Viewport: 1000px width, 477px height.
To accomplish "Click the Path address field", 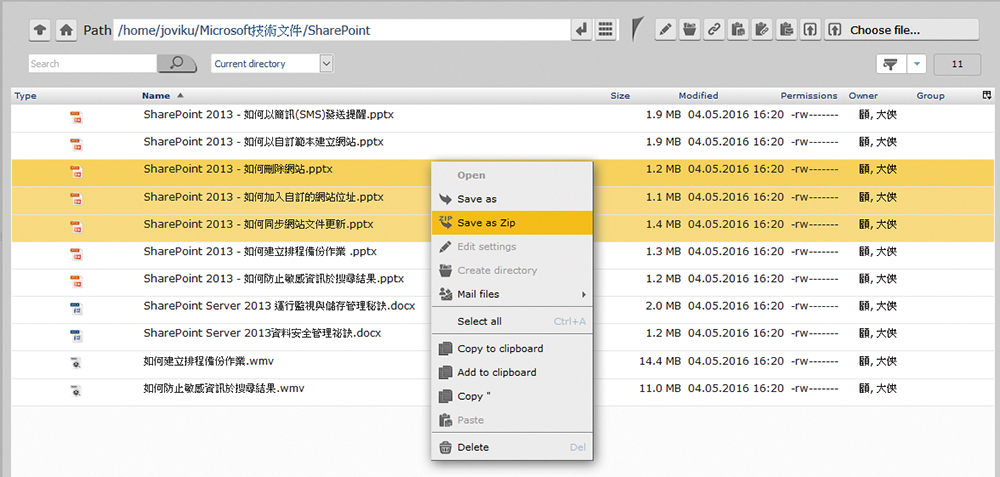I will tap(342, 30).
